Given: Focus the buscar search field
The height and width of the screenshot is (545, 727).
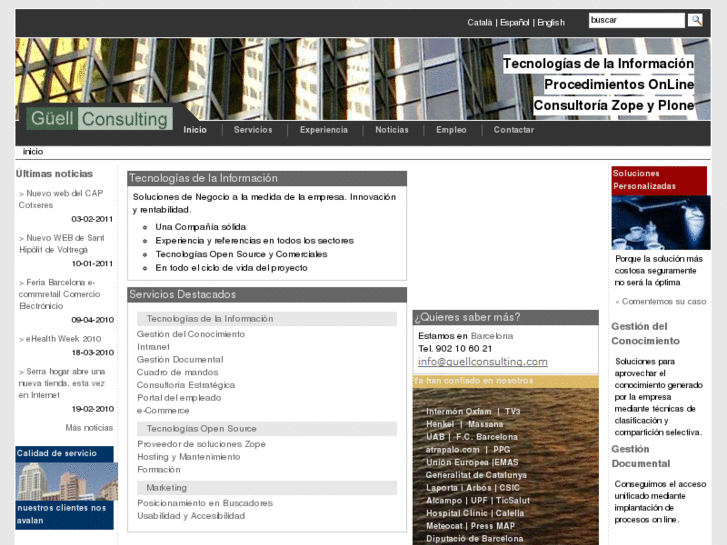Looking at the screenshot, I should 637,20.
